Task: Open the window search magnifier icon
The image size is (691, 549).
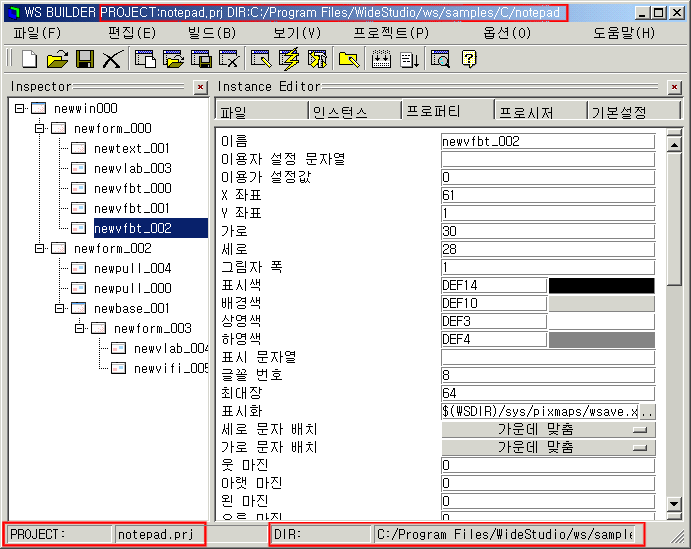Action: (440, 59)
